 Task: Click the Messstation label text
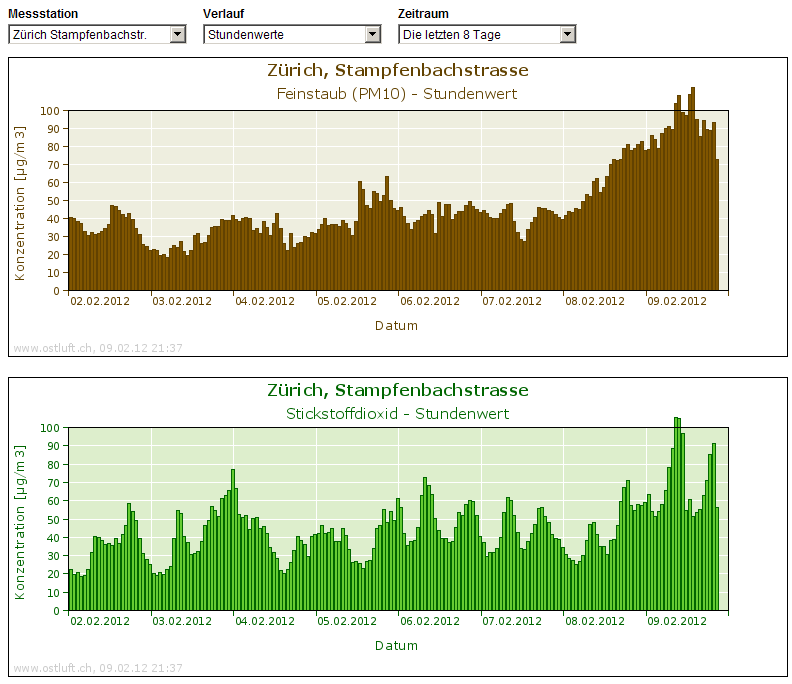click(x=43, y=14)
